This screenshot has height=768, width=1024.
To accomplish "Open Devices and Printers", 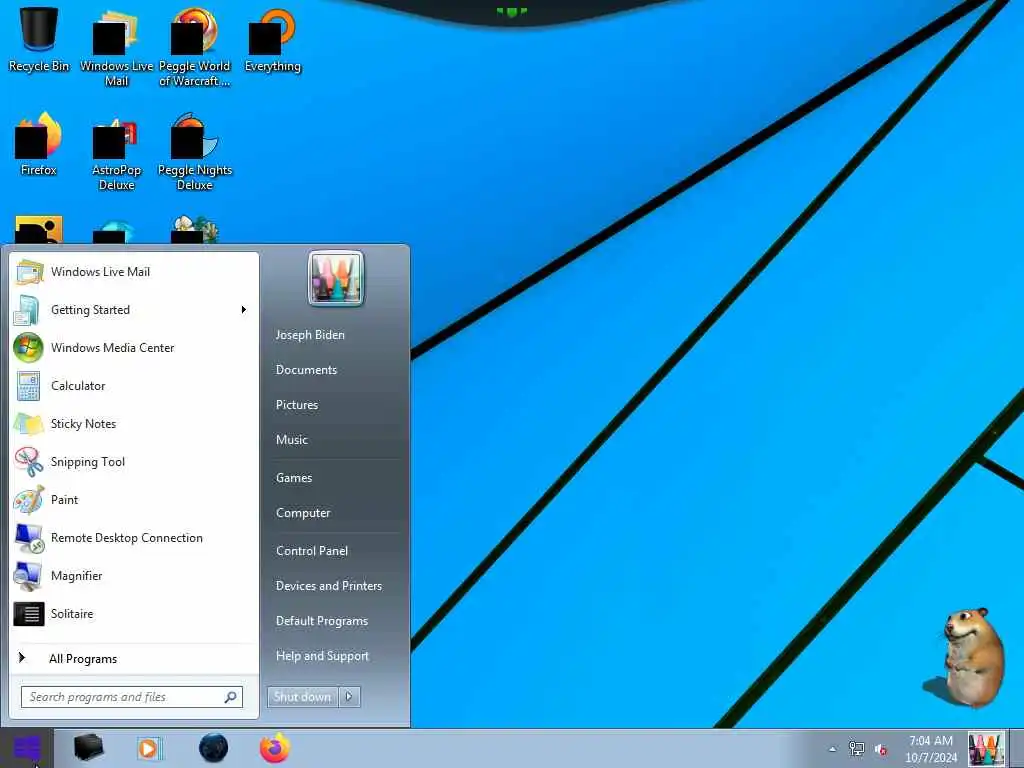I will coord(328,586).
